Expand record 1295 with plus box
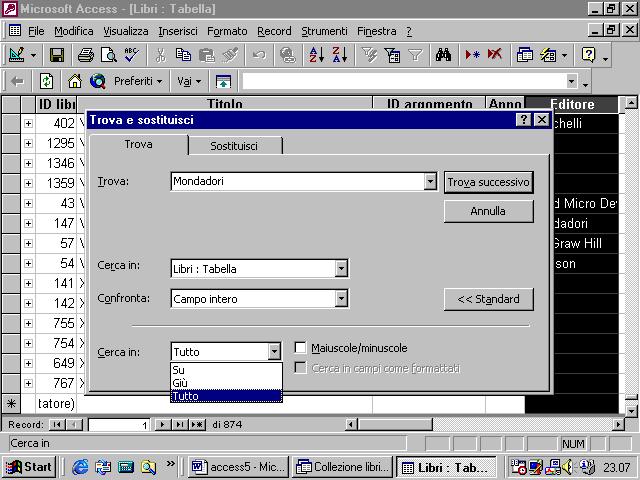 [28, 143]
